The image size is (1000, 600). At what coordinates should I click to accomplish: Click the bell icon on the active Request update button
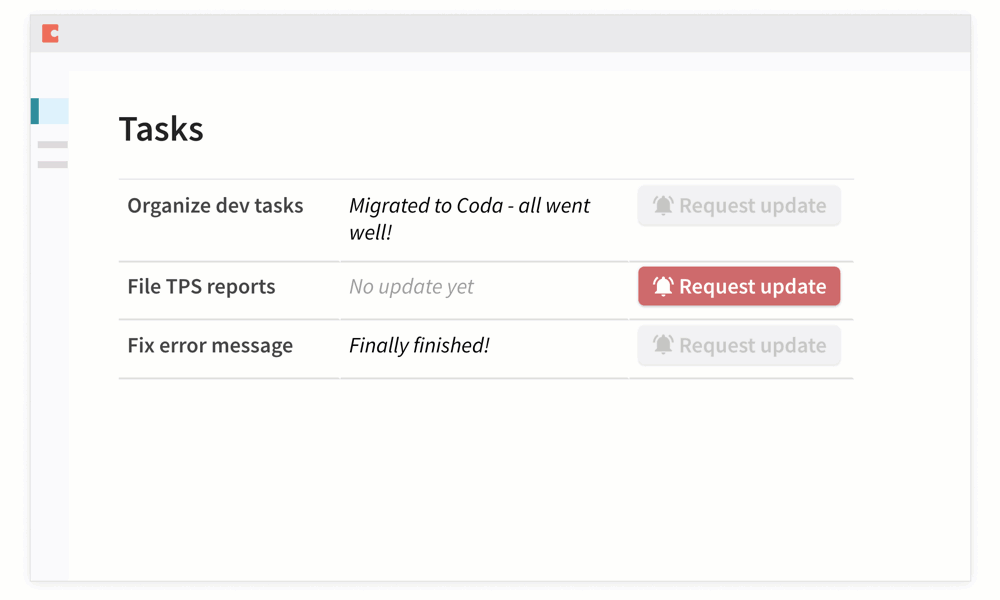click(666, 286)
